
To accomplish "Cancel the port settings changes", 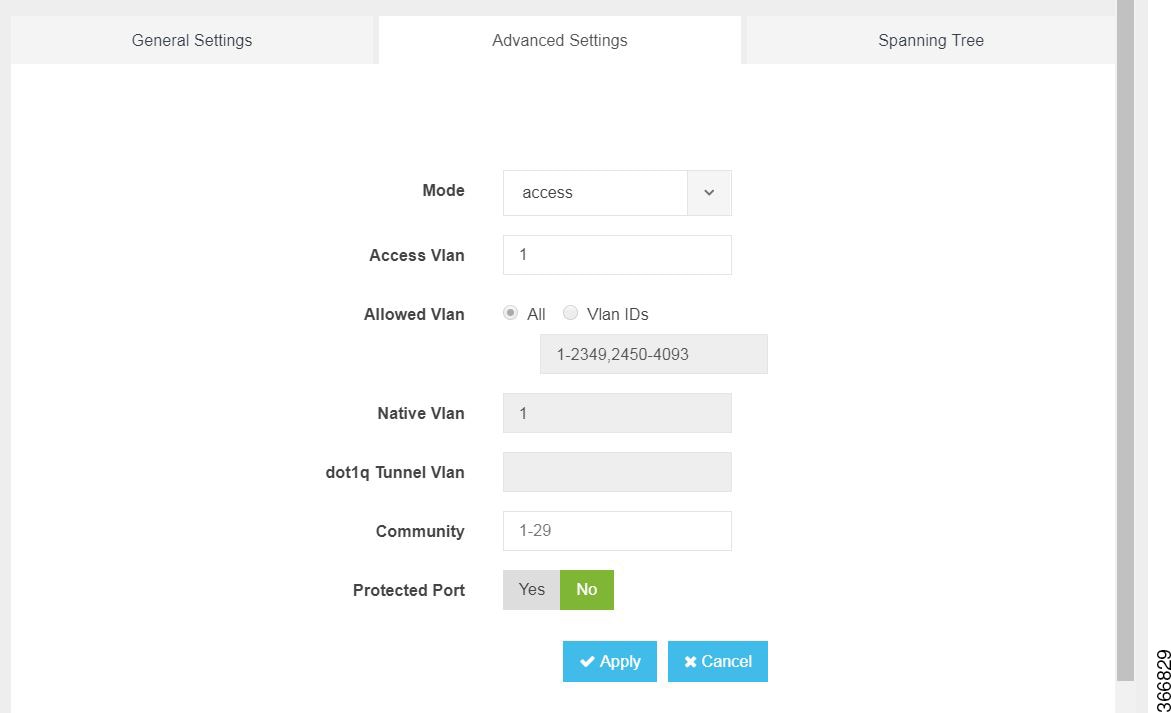I will (x=718, y=661).
